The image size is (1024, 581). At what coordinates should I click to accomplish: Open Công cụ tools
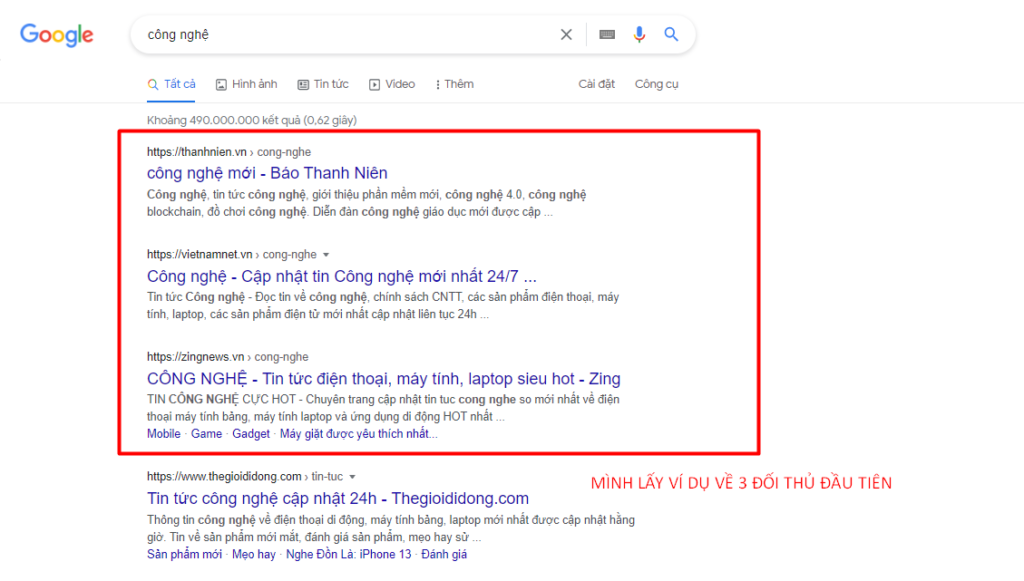656,84
